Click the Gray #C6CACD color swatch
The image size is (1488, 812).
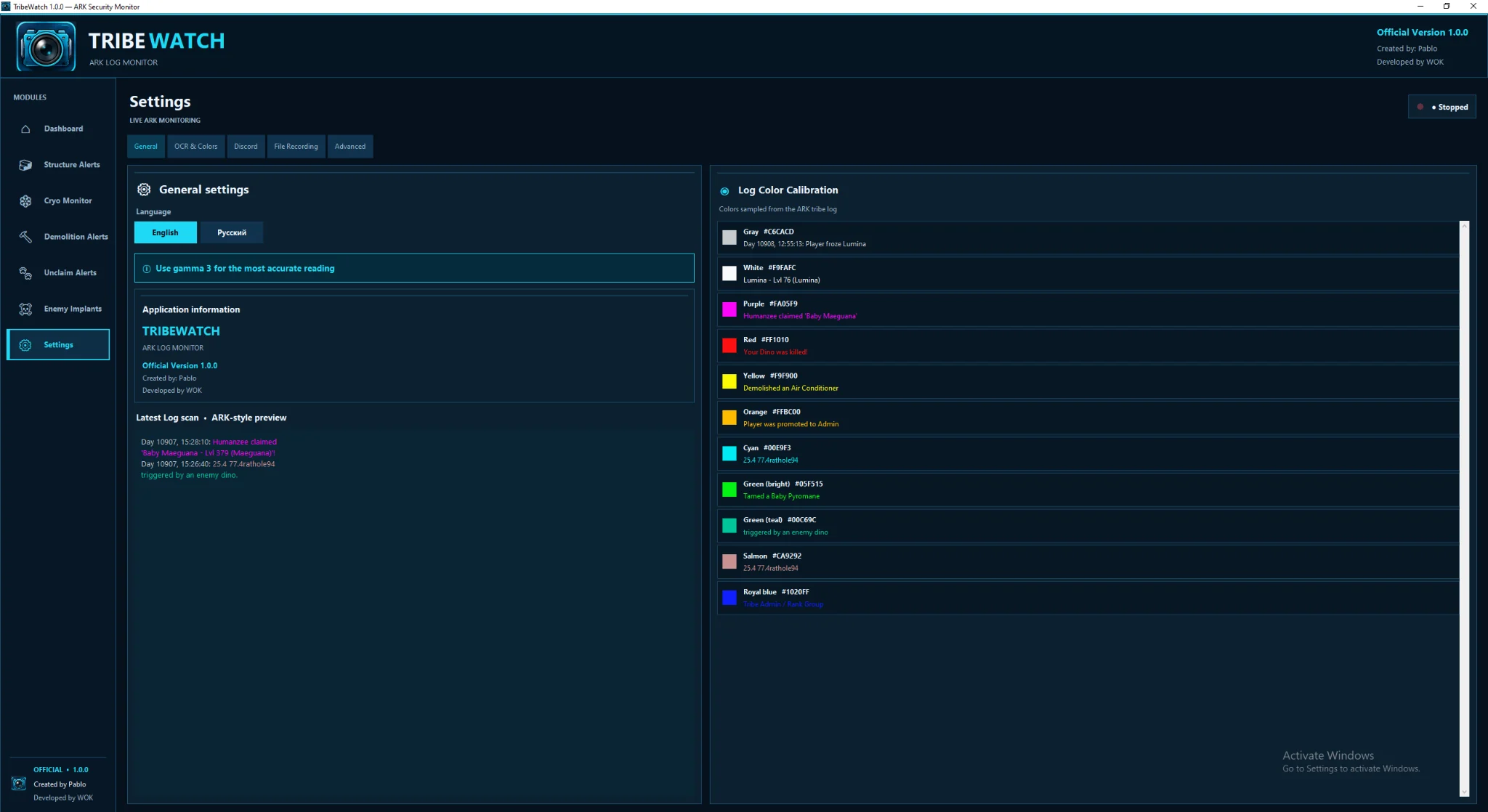pos(729,237)
